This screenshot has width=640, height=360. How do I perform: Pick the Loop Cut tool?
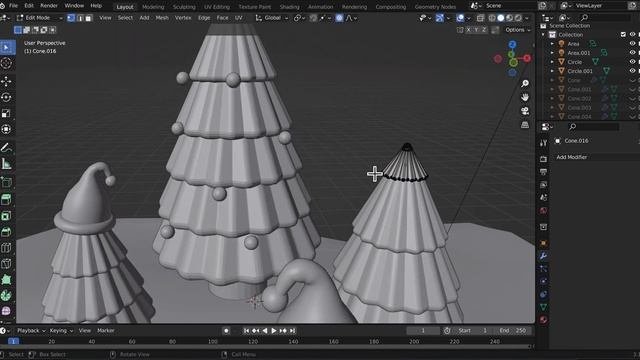pos(6,248)
